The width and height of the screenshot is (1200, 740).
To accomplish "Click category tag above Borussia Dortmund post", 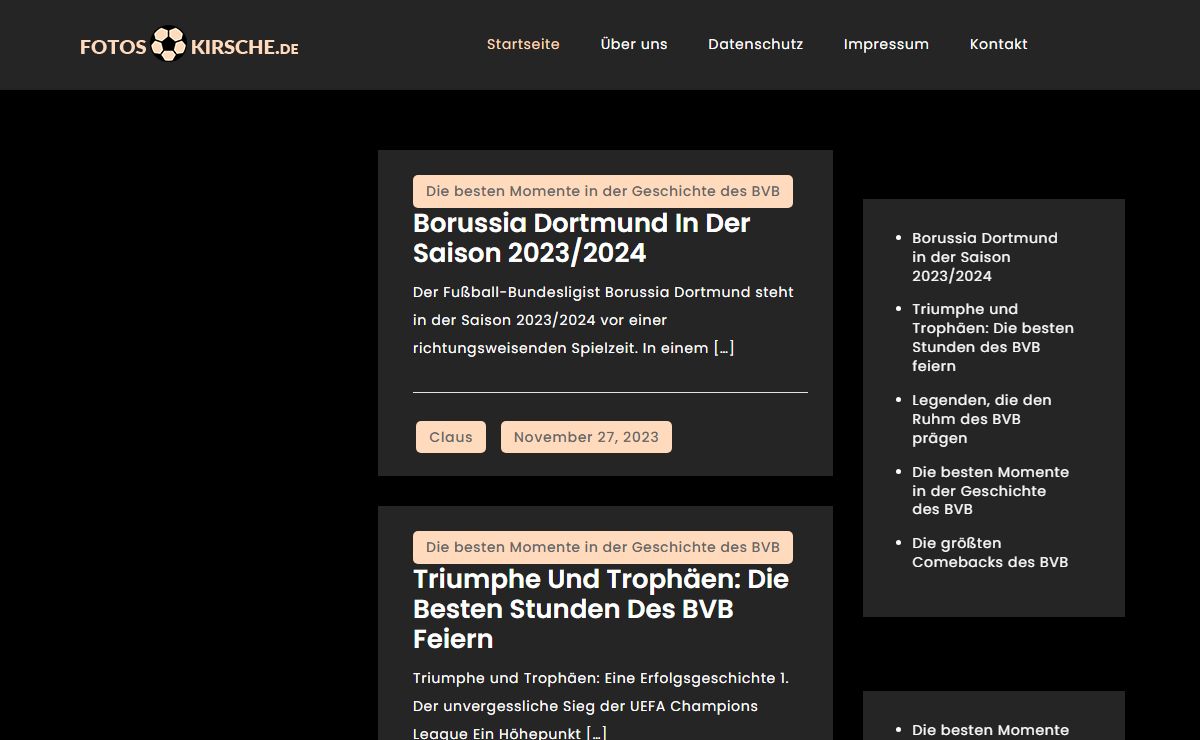I will (x=603, y=191).
